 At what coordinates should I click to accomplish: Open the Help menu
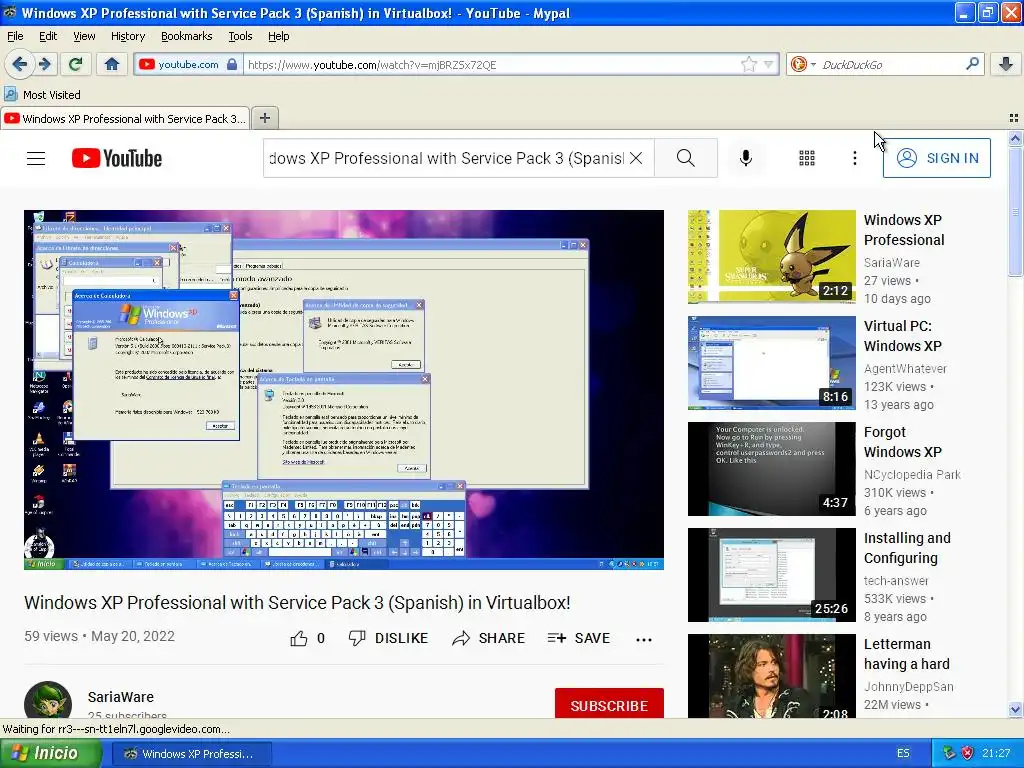tap(278, 36)
